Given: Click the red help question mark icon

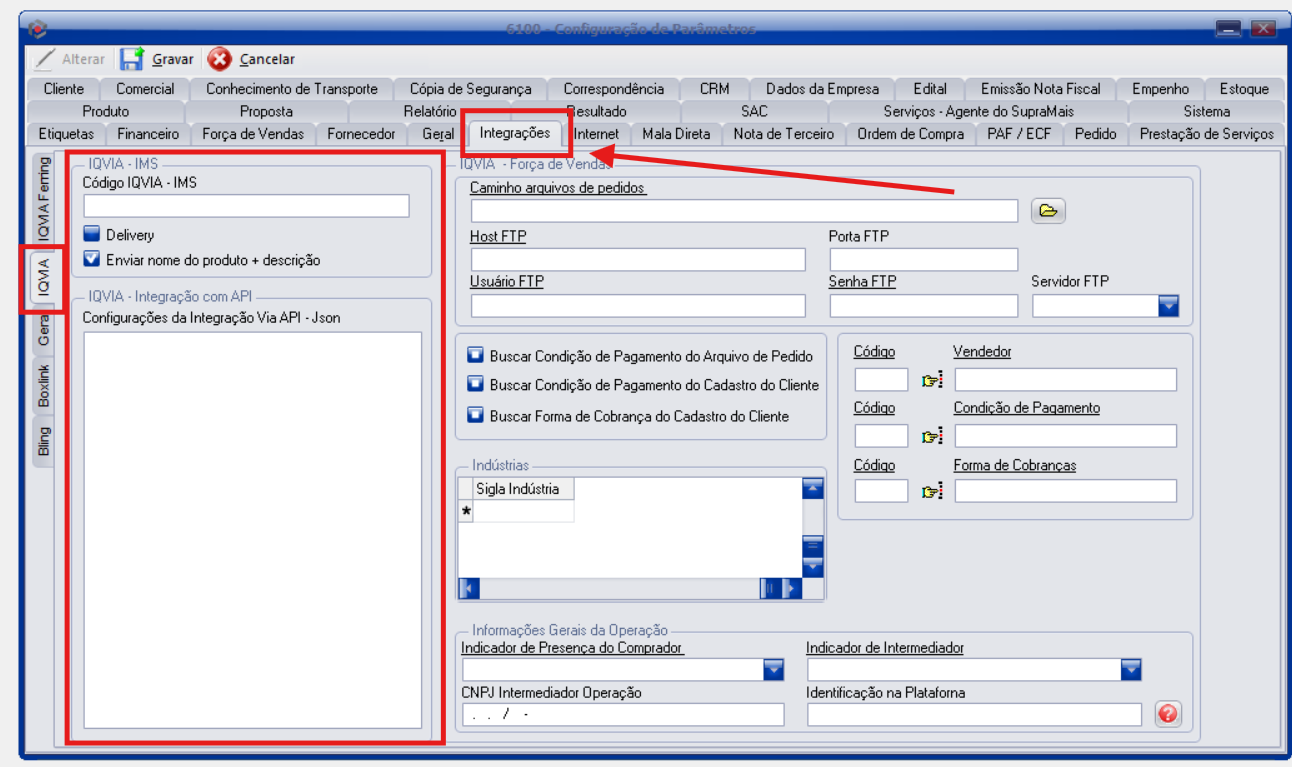Looking at the screenshot, I should [1167, 714].
